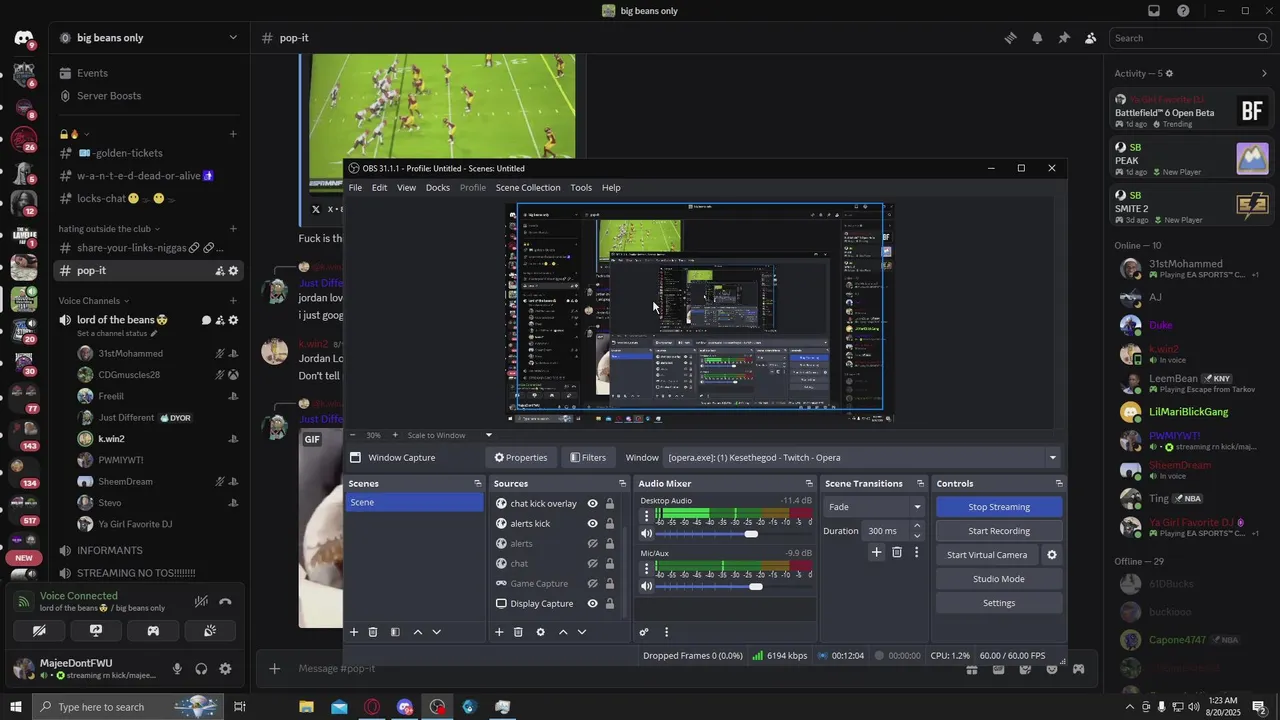Screen dimensions: 1280x720
Task: Open Discord user settings gear
Action: tap(225, 669)
